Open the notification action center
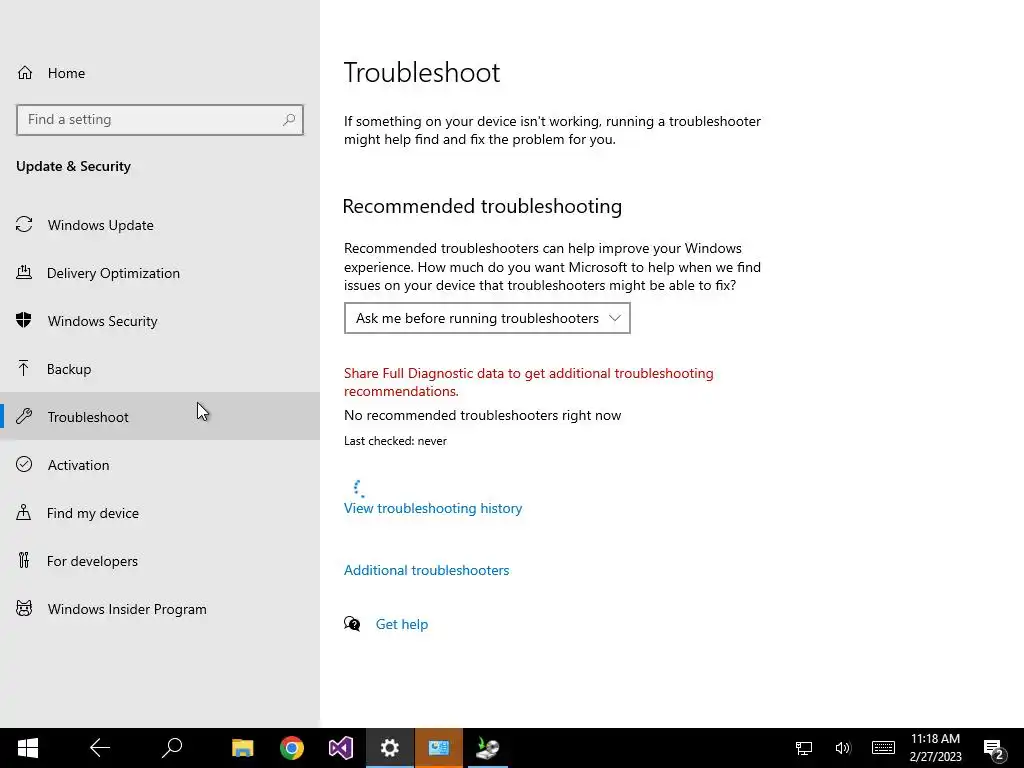Image resolution: width=1024 pixels, height=768 pixels. pyautogui.click(x=993, y=749)
